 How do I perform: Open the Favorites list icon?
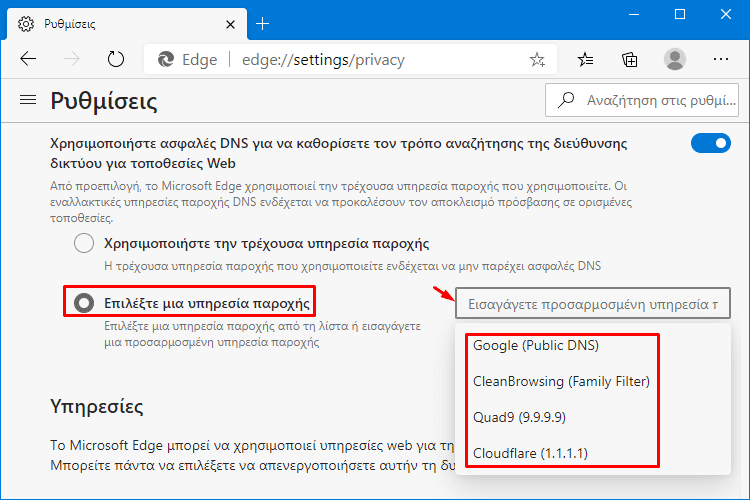coord(585,59)
